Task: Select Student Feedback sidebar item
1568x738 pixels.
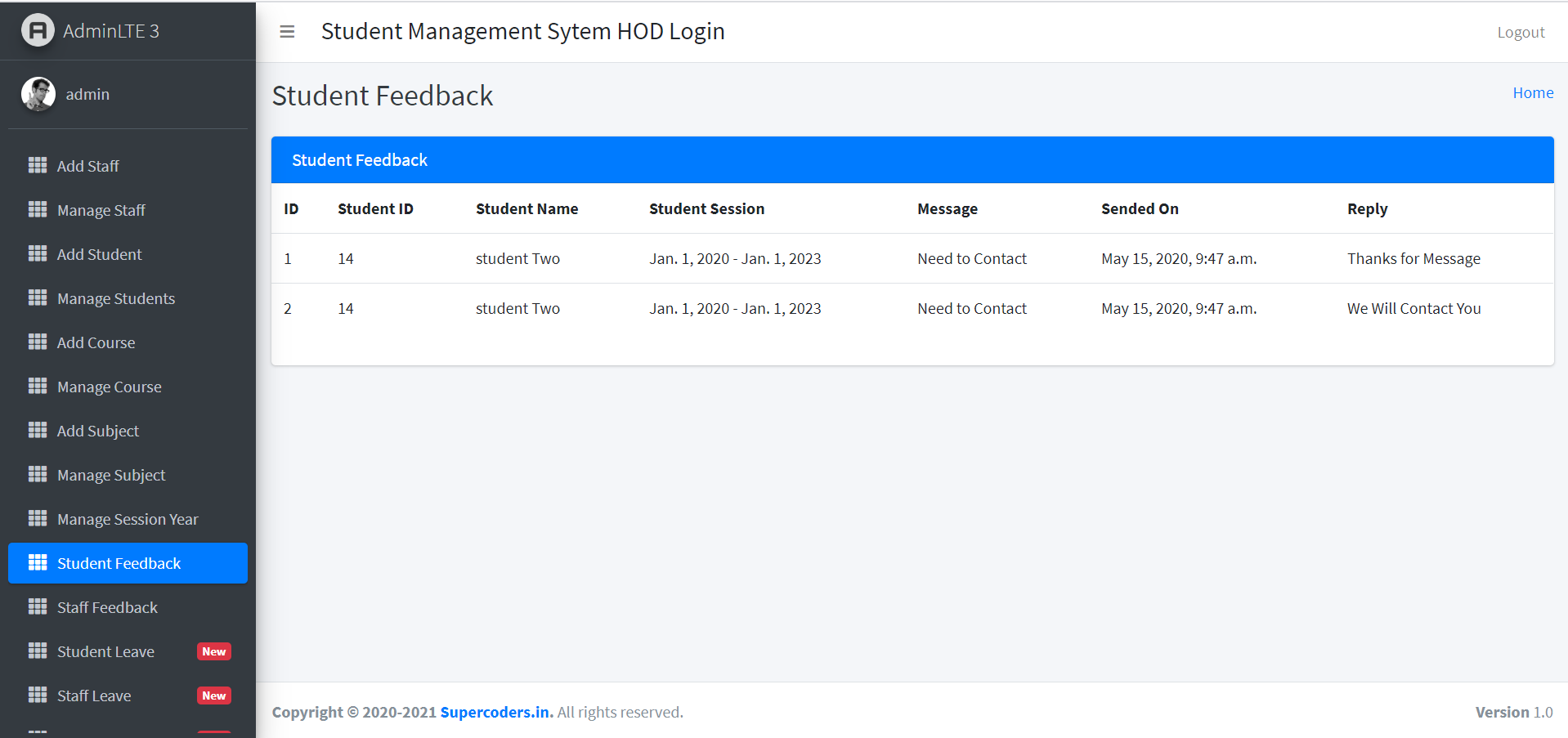Action: click(119, 563)
